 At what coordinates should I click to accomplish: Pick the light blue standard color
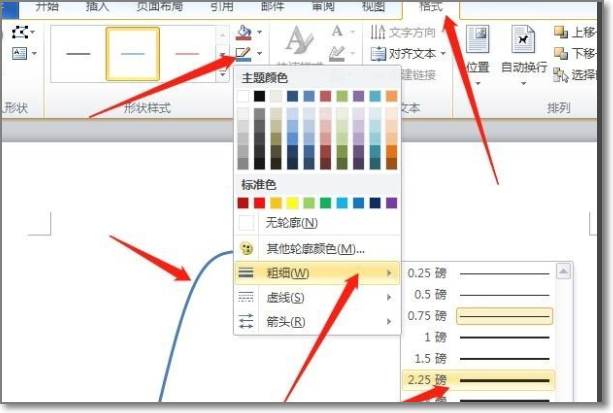[342, 203]
